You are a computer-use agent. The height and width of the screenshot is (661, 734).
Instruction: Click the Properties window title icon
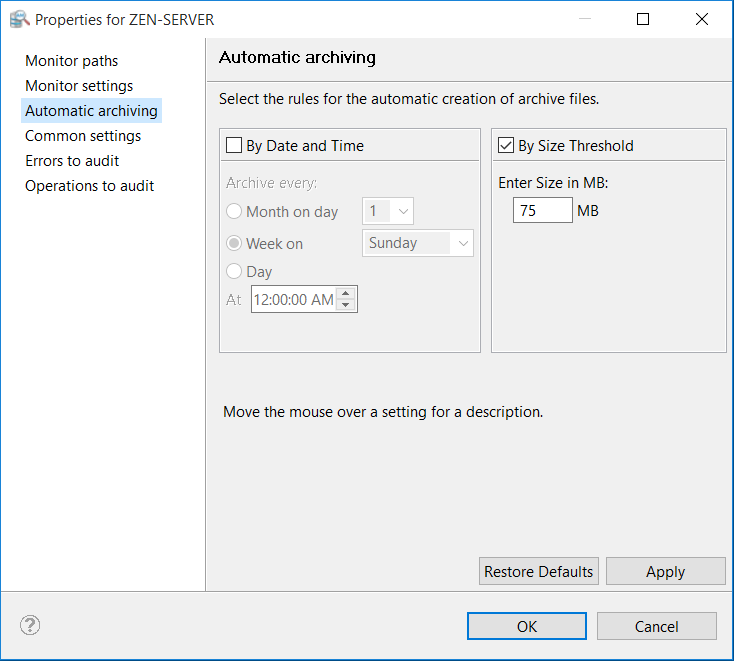[19, 19]
